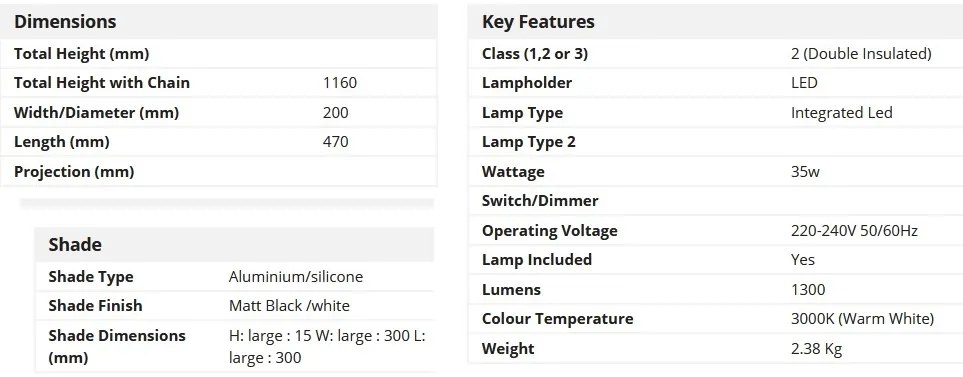Screen dimensions: 963x377
Task: Click the Shade Dimensions (mm) label
Action: 117,346
